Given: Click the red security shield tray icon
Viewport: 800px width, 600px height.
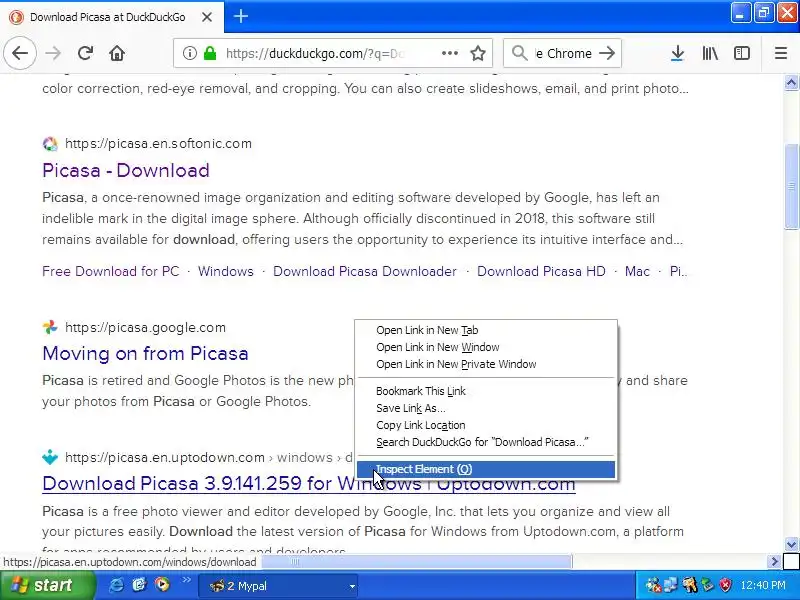Looking at the screenshot, I should [x=725, y=585].
